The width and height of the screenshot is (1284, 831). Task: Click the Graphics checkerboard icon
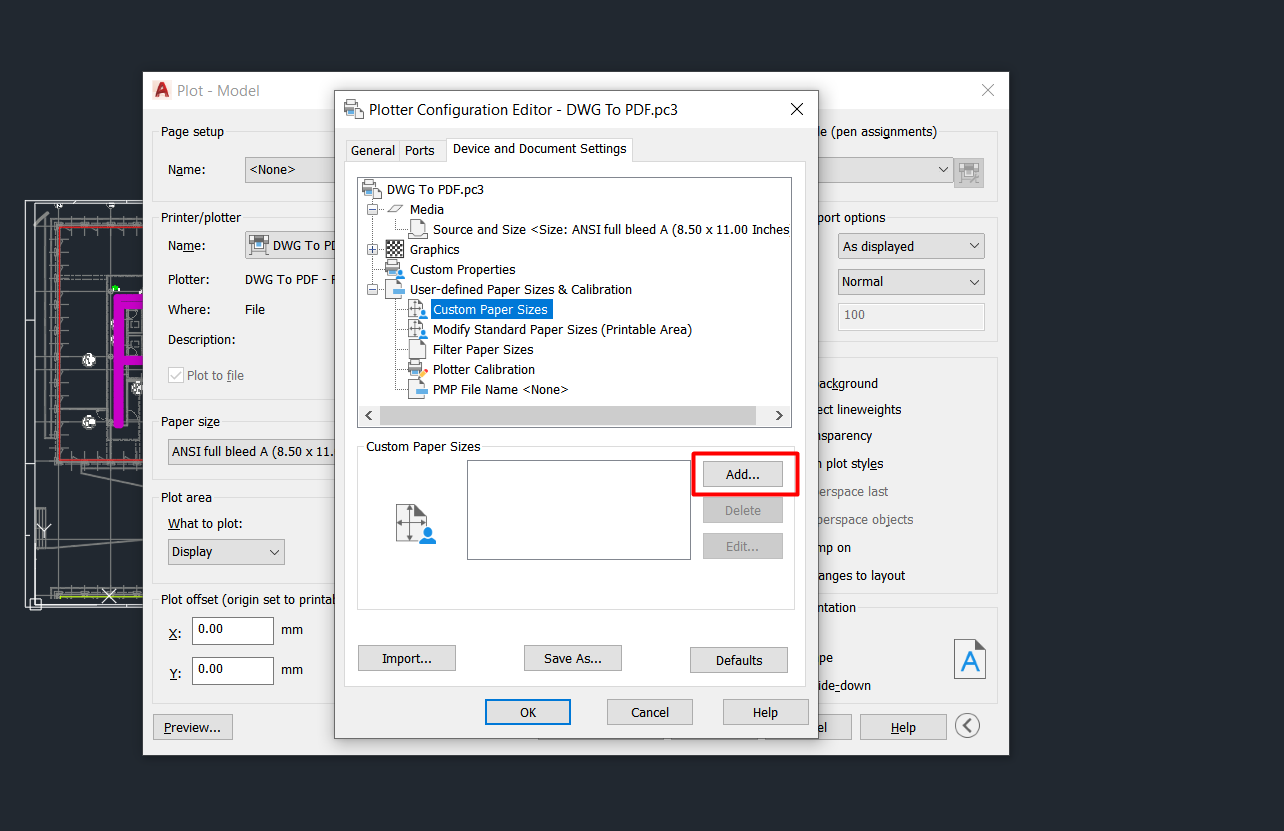(395, 249)
